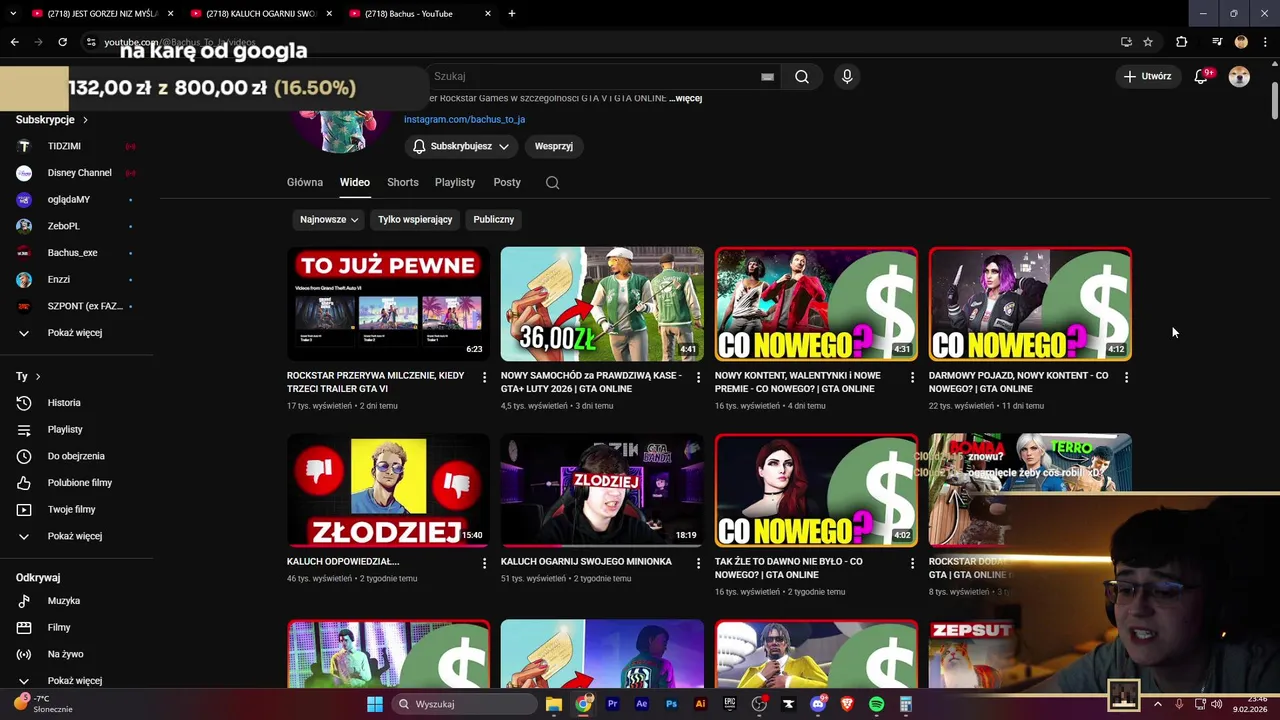Click the Windows Start button
The image size is (1280, 720).
click(374, 704)
